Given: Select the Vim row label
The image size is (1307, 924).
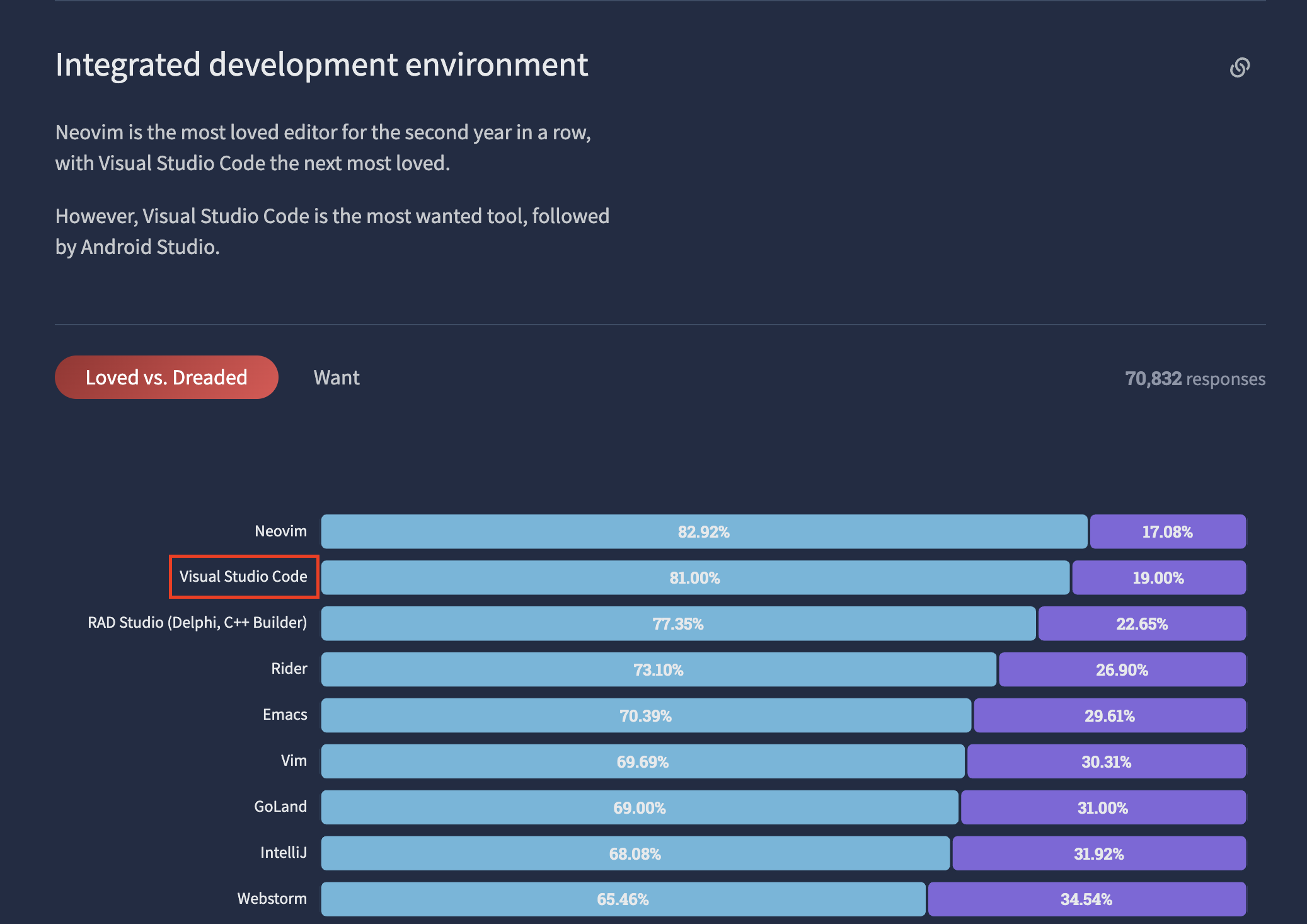Looking at the screenshot, I should (x=293, y=761).
